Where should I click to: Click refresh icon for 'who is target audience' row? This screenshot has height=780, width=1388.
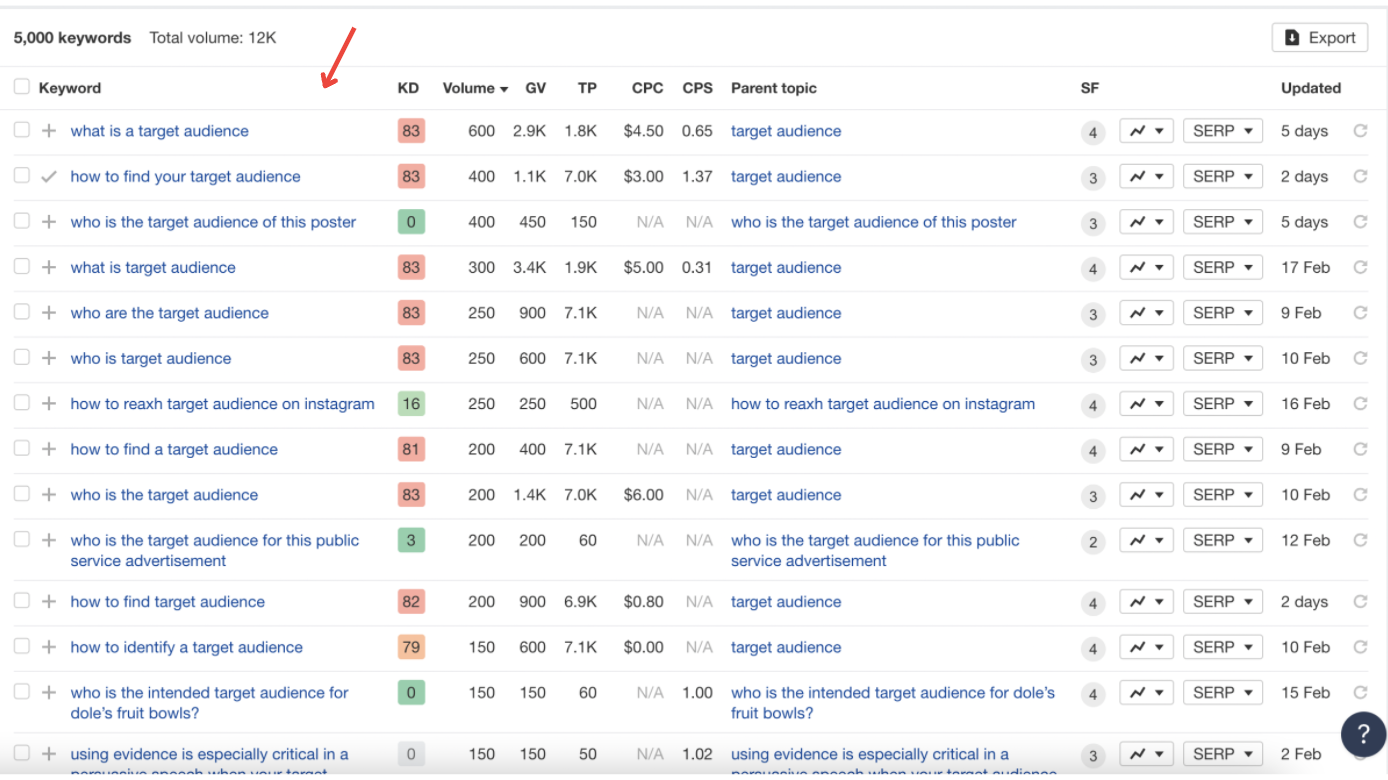[1360, 358]
